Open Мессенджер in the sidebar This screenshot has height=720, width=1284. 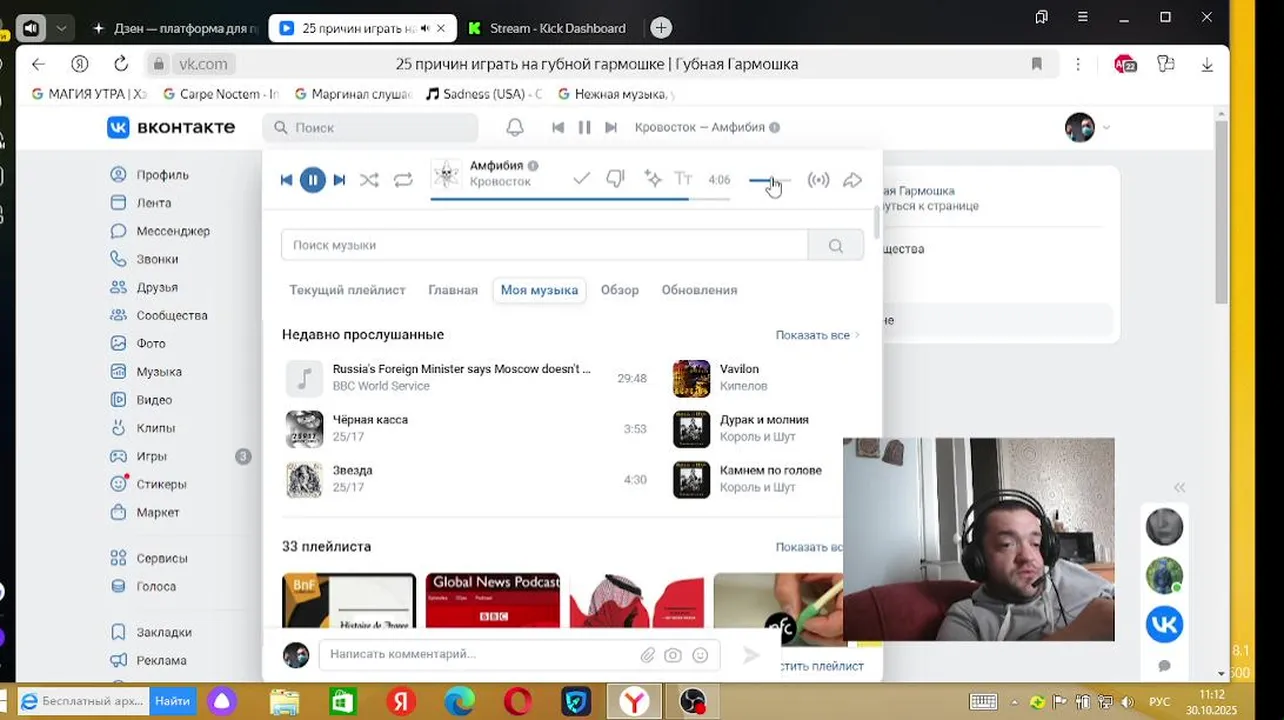pos(160,231)
